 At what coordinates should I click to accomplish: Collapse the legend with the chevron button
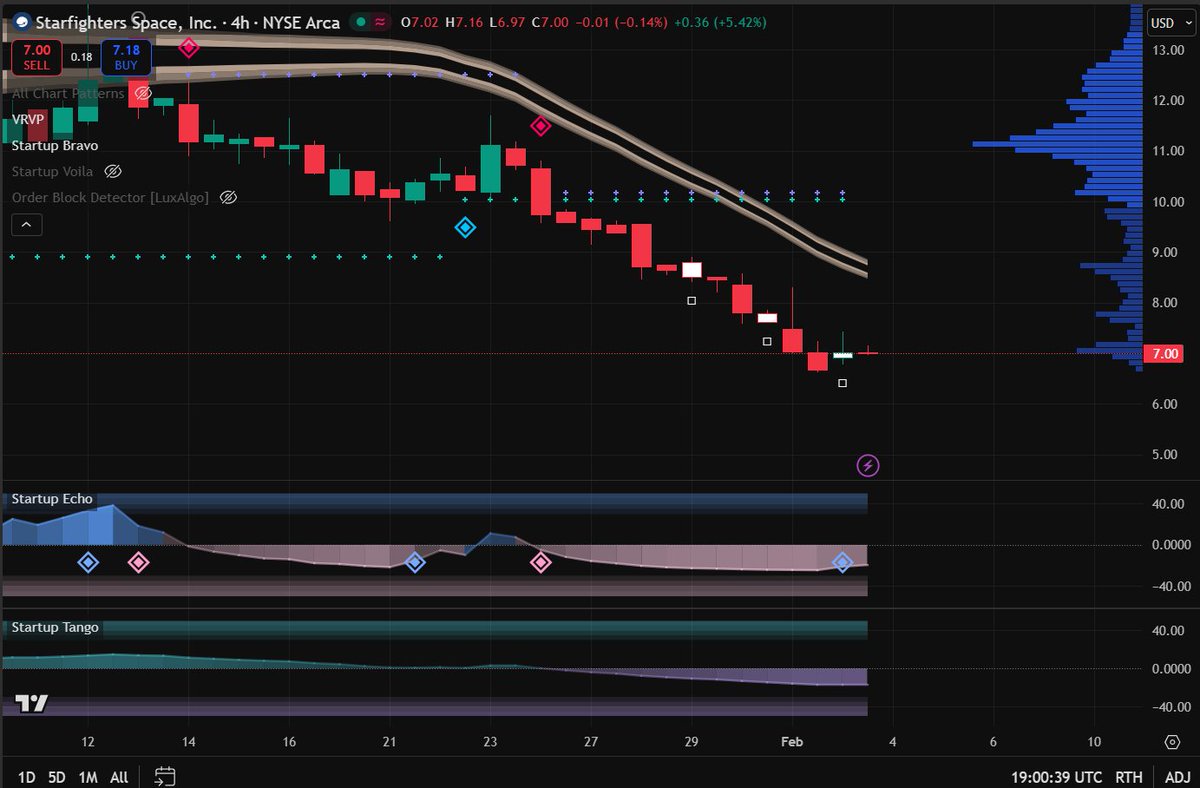pos(26,224)
